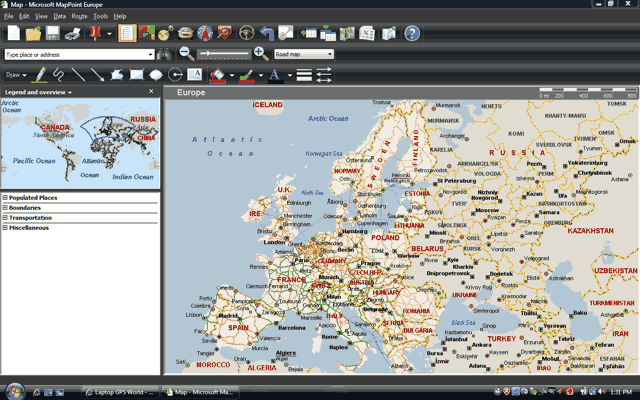Click the full screen map expand icon

point(286,33)
